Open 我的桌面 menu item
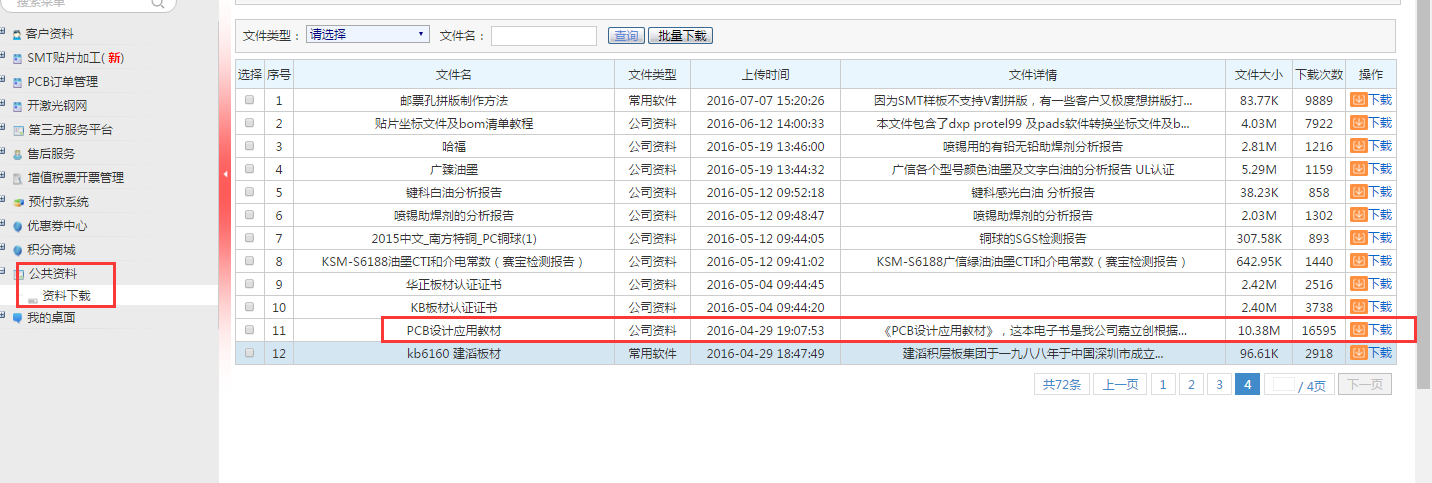The image size is (1432, 483). (x=50, y=318)
